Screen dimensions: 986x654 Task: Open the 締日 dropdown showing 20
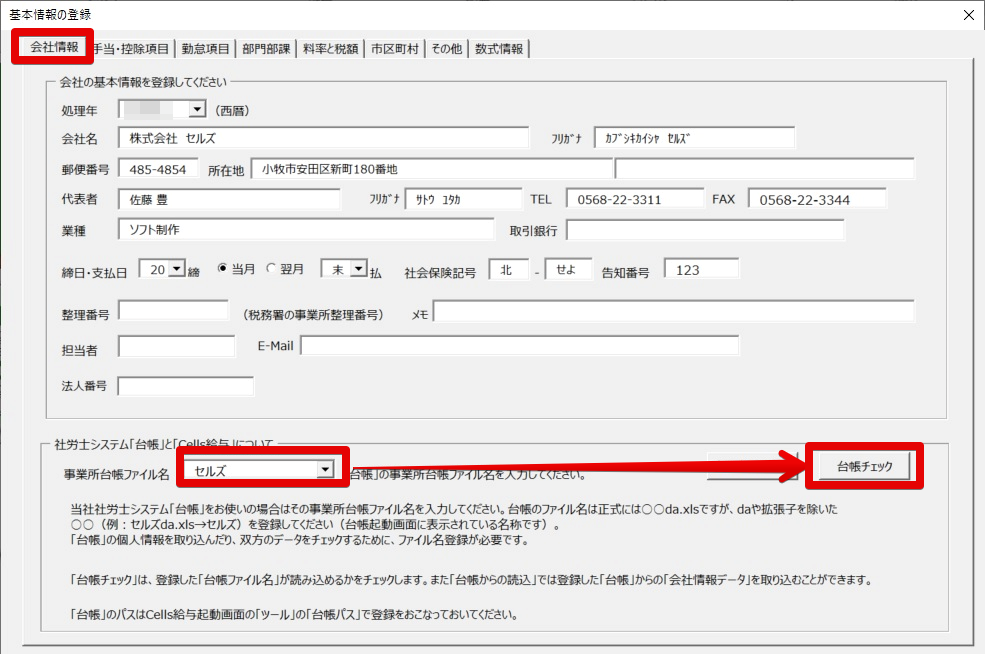click(177, 269)
